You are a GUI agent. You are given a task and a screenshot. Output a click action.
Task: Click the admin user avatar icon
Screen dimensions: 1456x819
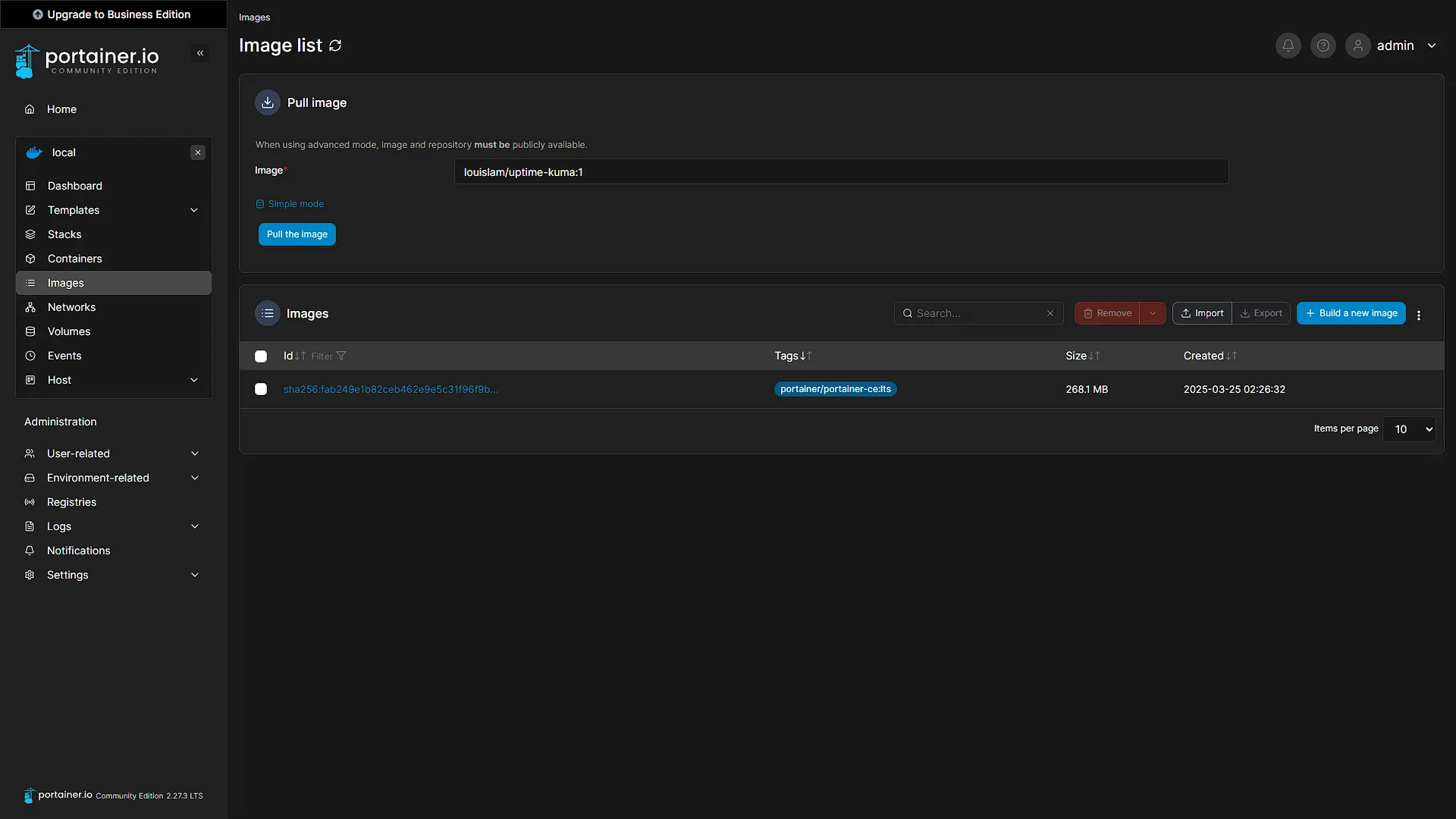point(1357,45)
